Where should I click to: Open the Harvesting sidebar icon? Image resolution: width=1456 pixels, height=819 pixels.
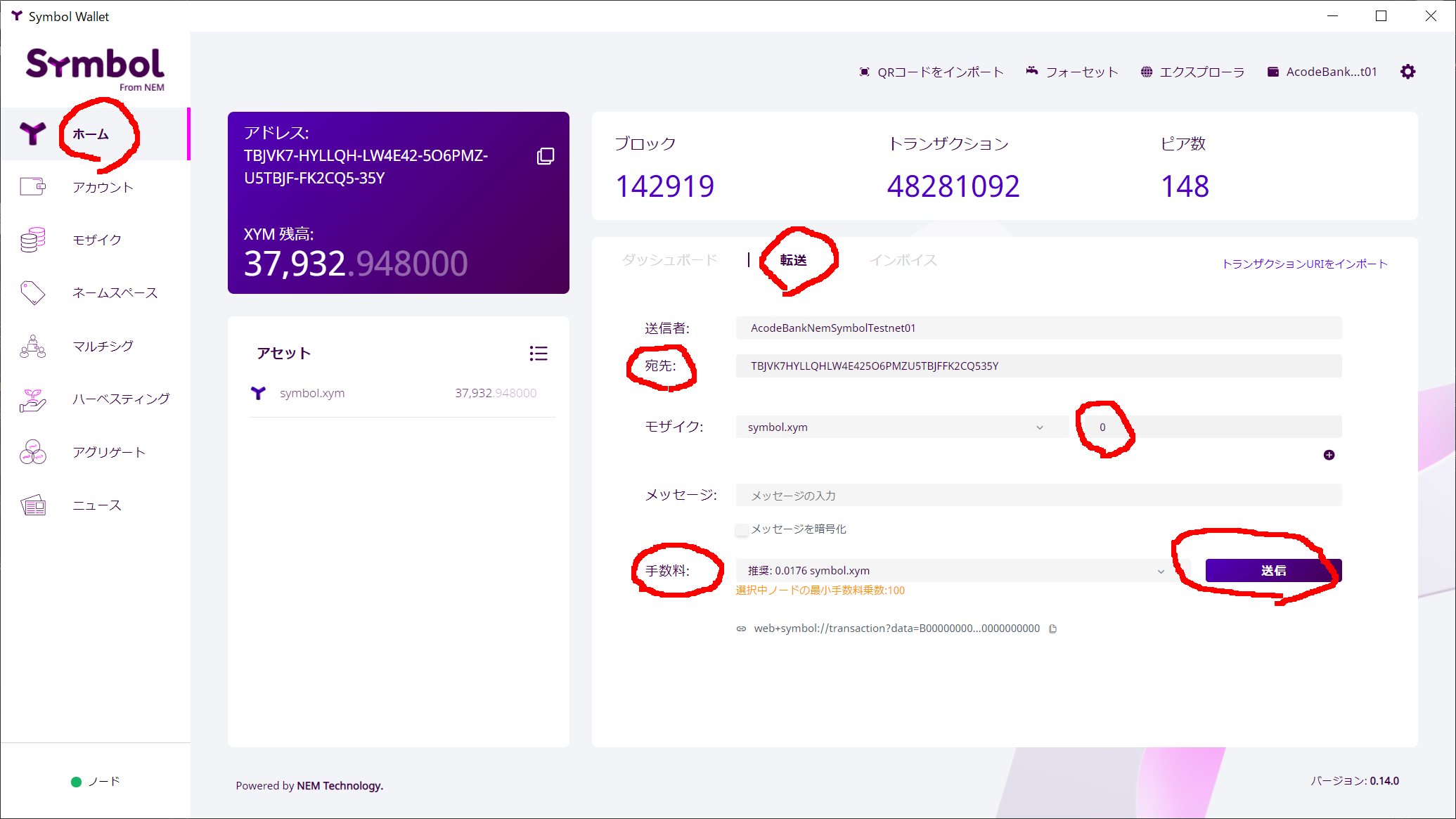tap(33, 399)
